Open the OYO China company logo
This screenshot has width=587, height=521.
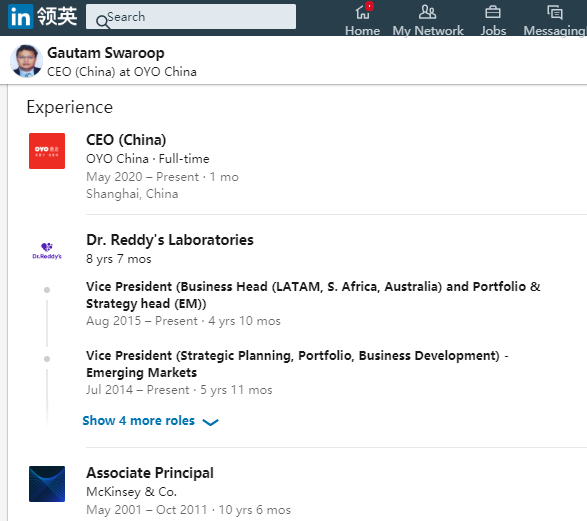47,151
